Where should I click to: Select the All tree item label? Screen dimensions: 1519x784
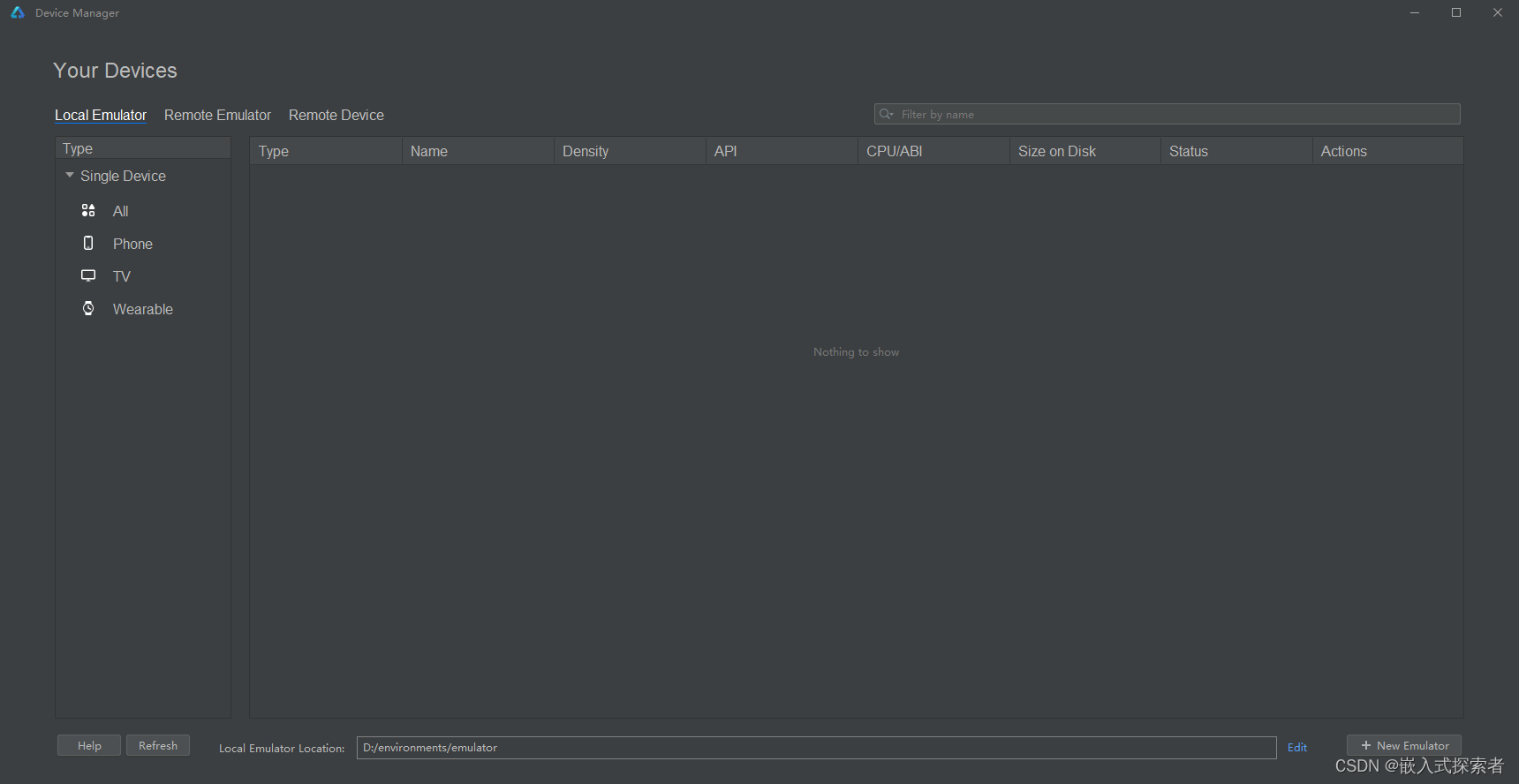pyautogui.click(x=121, y=211)
